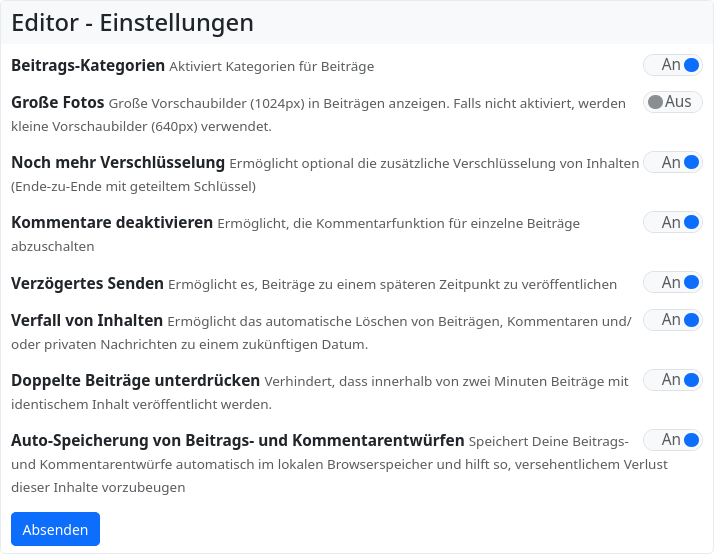Disable the Beitrags-Kategorien toggle

[x=672, y=65]
